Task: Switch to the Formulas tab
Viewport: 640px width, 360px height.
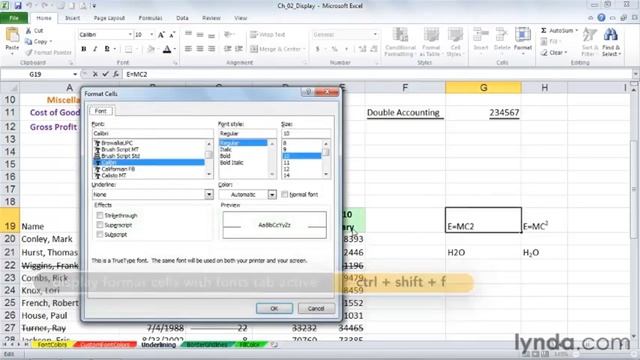Action: (150, 18)
